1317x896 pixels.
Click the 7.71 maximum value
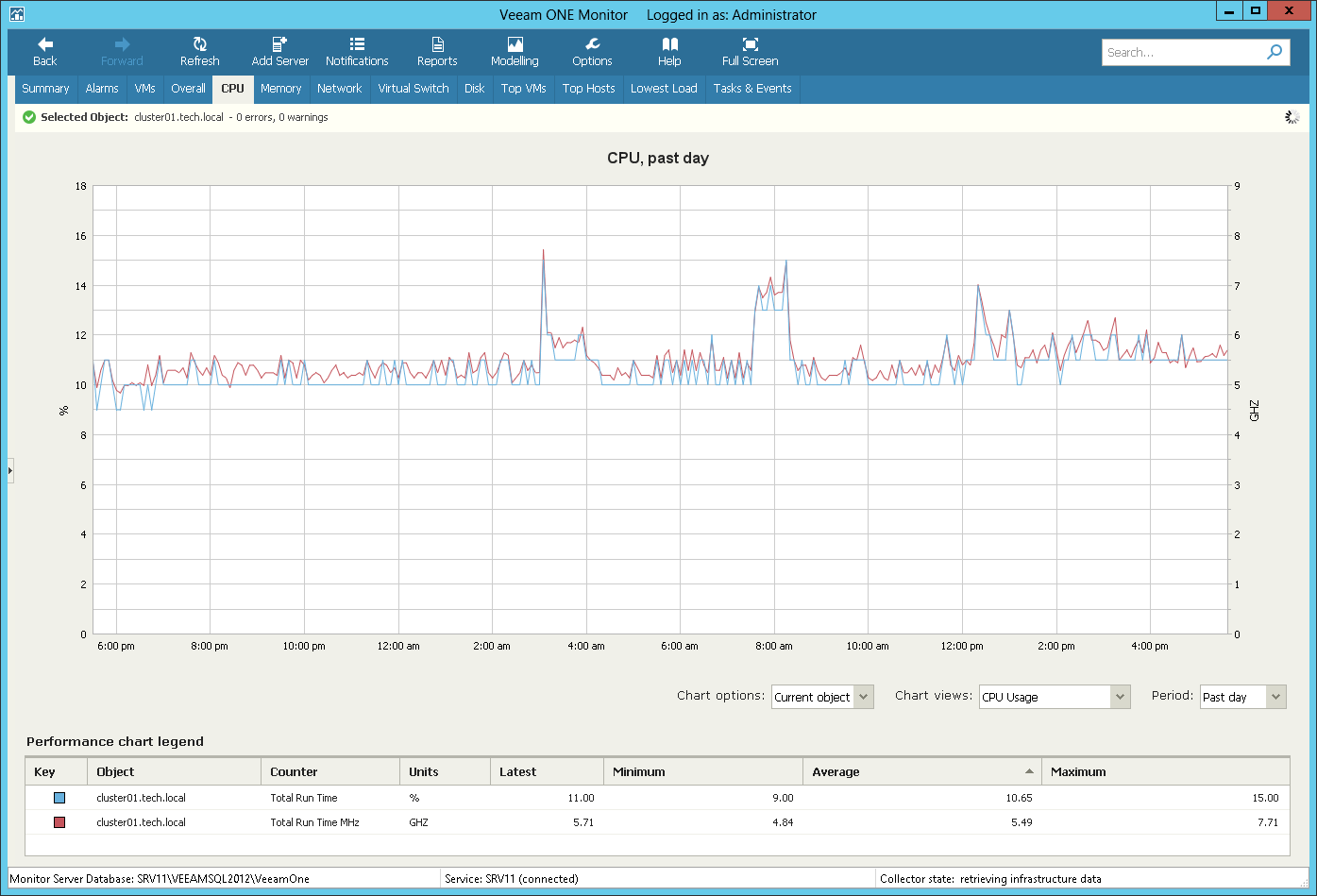click(1268, 822)
